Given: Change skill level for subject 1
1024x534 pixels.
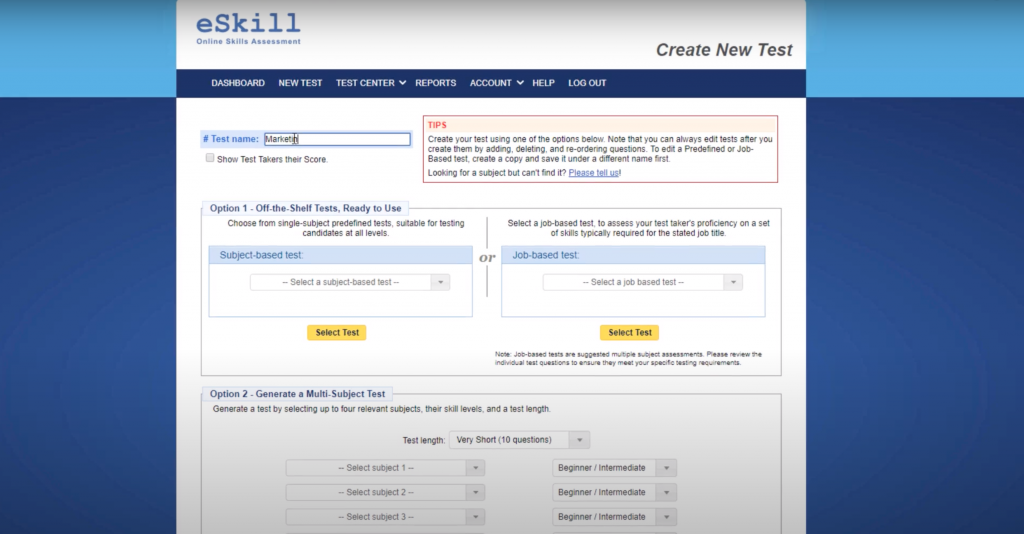Looking at the screenshot, I should [x=614, y=468].
